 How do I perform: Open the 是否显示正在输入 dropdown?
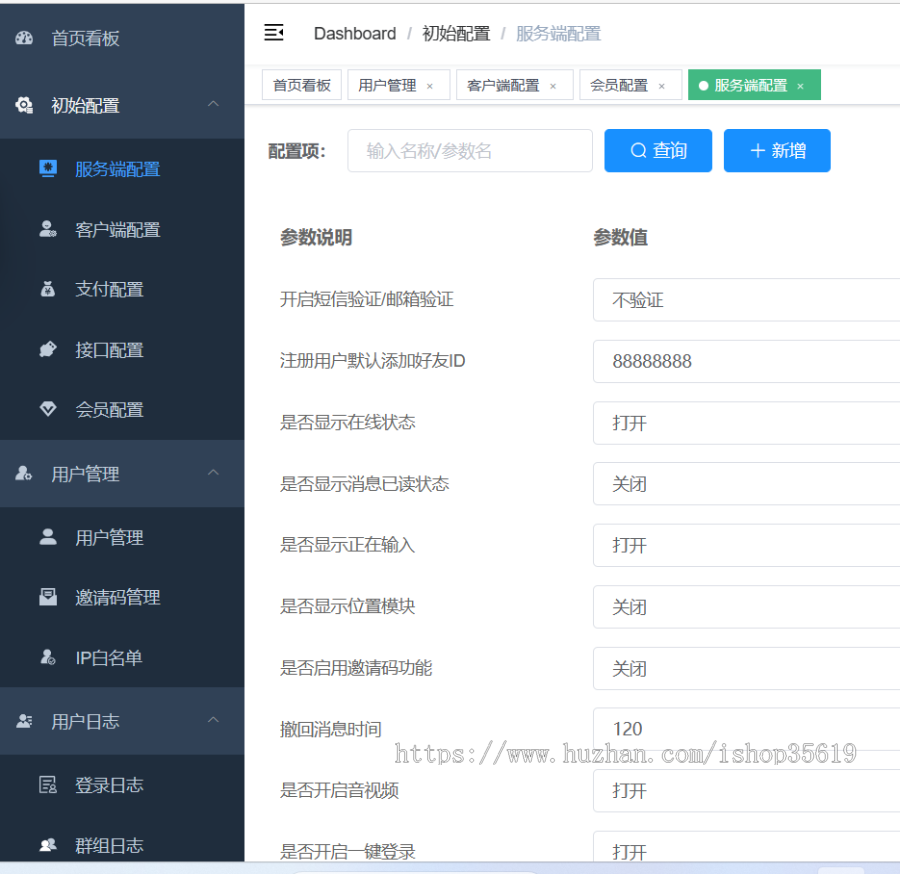pyautogui.click(x=746, y=545)
